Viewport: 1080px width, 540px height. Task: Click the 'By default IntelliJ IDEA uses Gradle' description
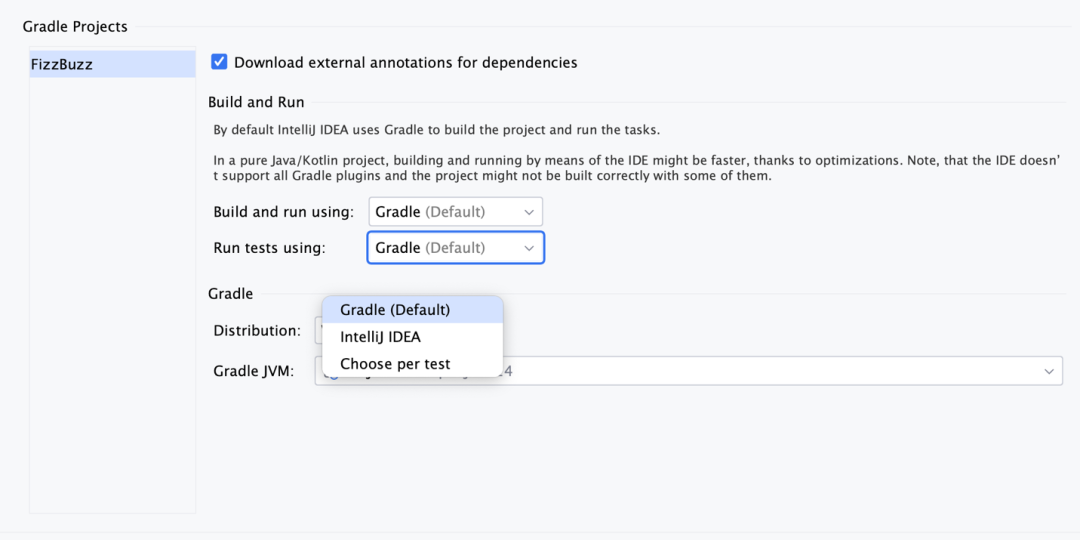click(437, 130)
